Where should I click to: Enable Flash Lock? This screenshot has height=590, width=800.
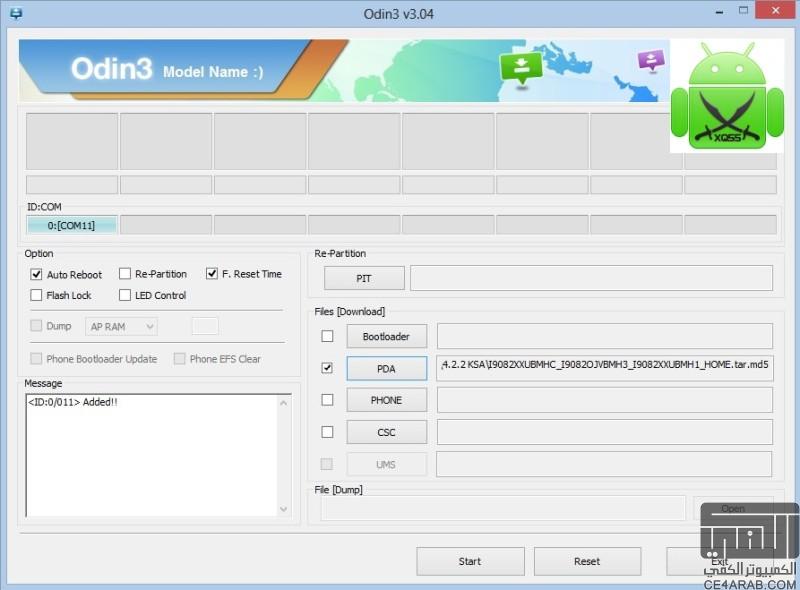click(37, 295)
